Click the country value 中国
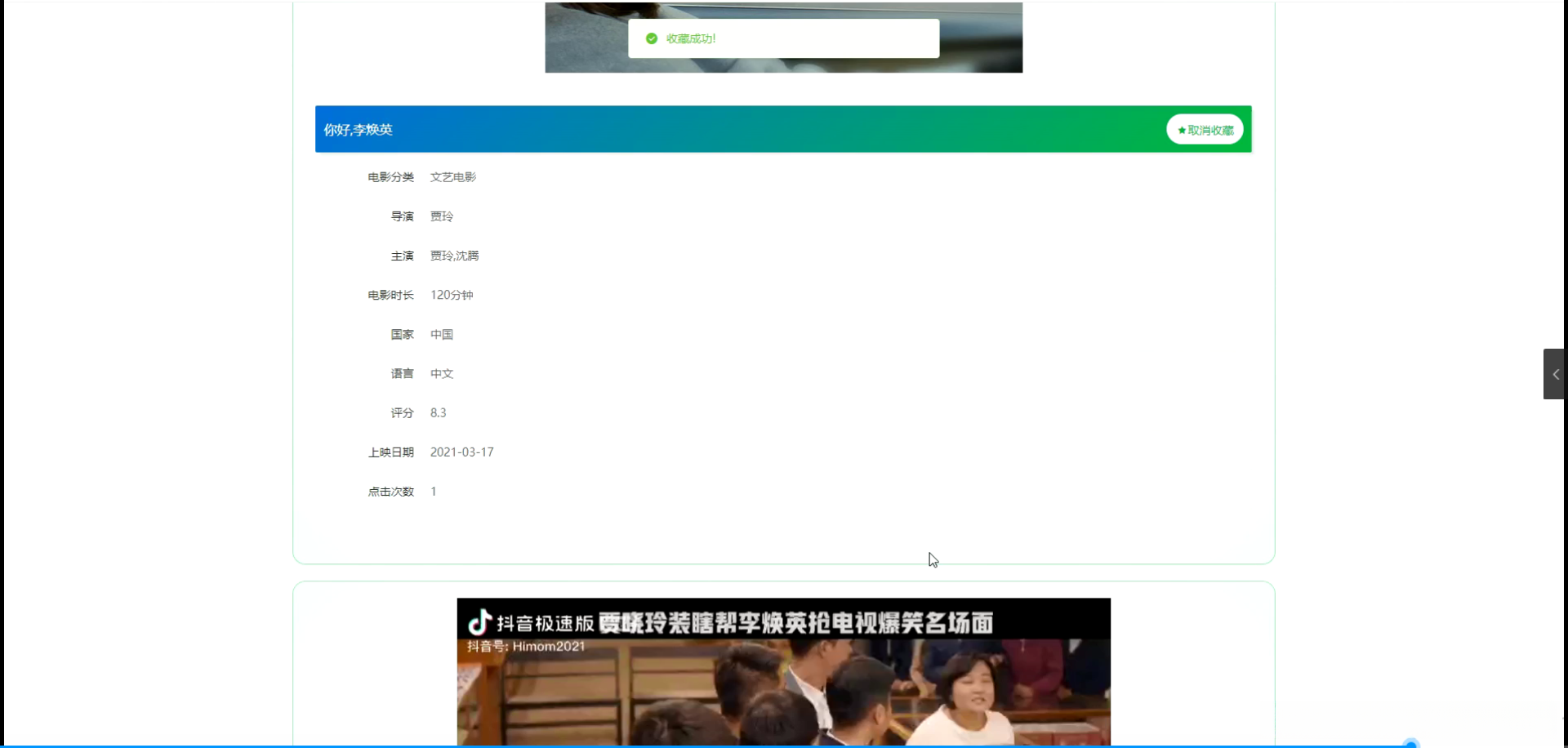Screen dimensions: 1568x748 pyautogui.click(x=442, y=334)
